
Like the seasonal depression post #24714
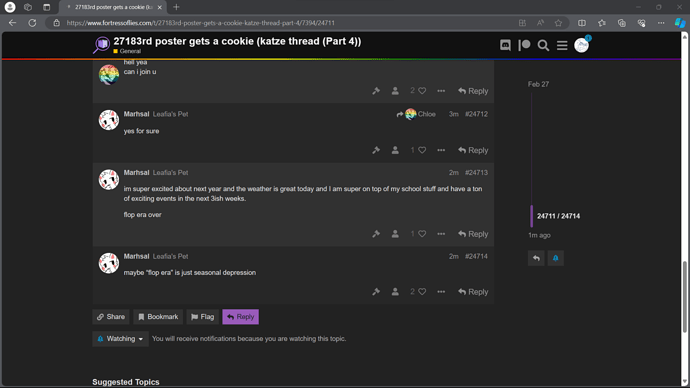point(422,292)
